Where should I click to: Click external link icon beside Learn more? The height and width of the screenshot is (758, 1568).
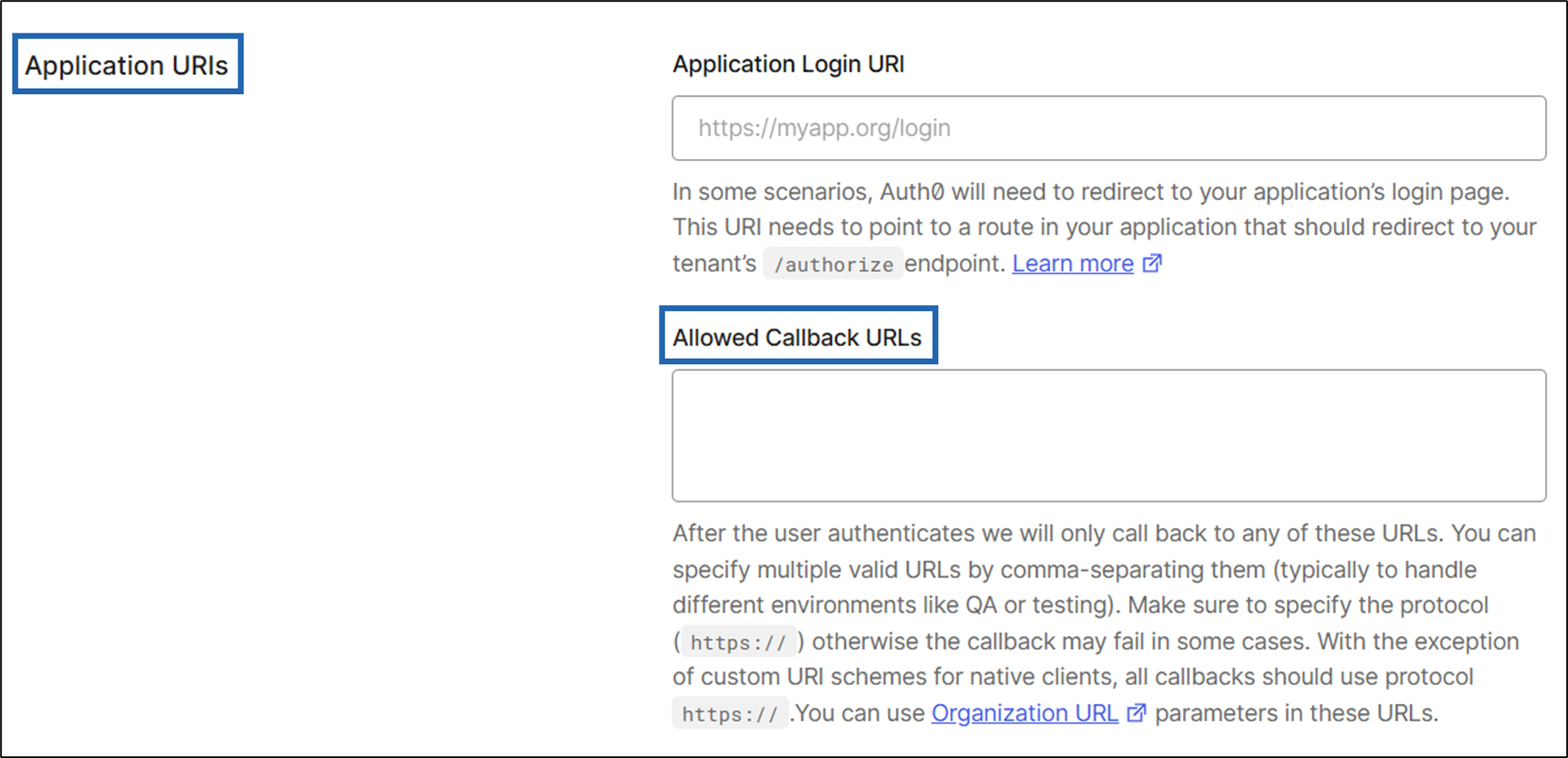tap(1152, 264)
